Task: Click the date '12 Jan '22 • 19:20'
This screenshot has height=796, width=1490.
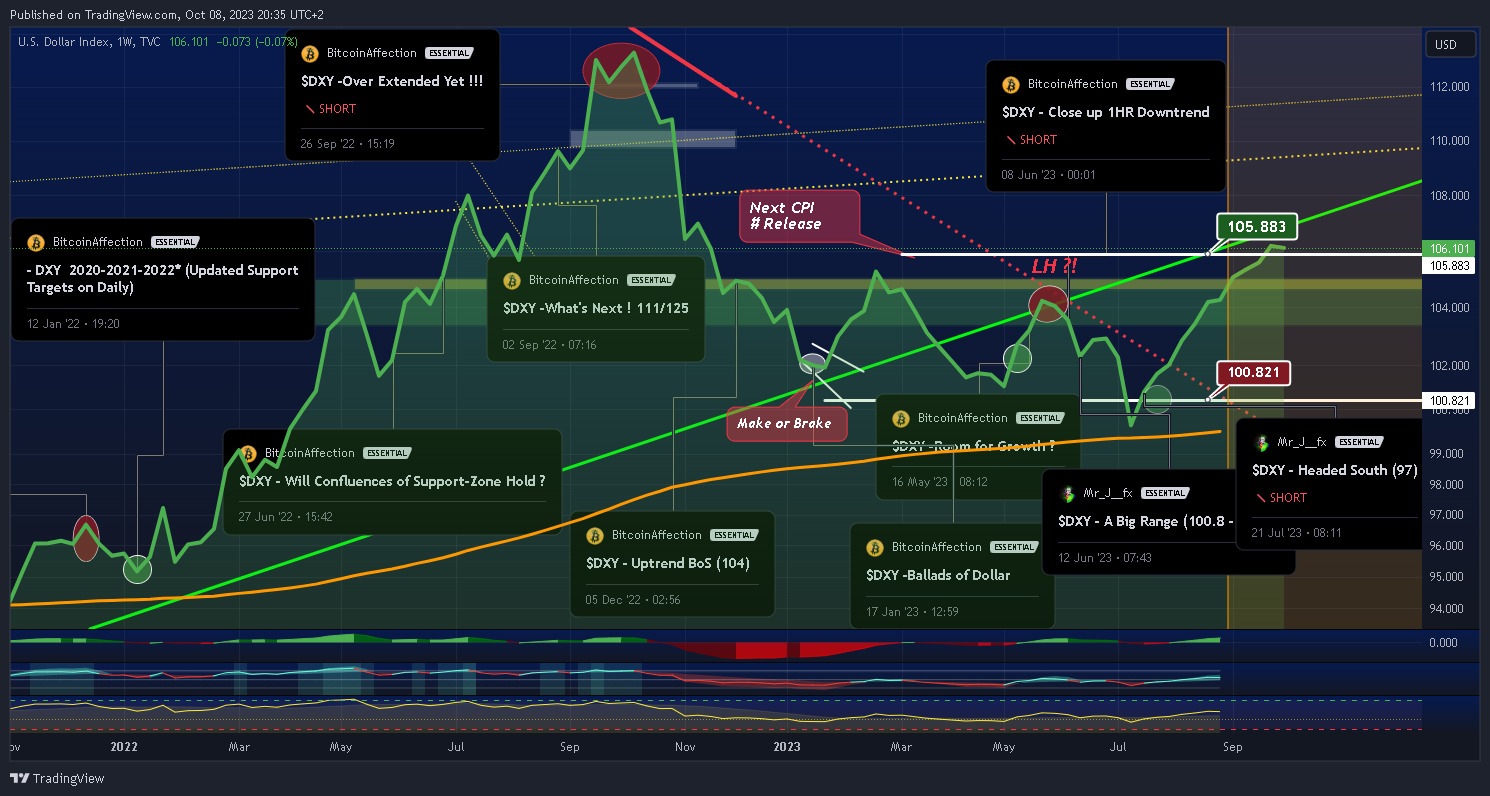Action: [72, 324]
